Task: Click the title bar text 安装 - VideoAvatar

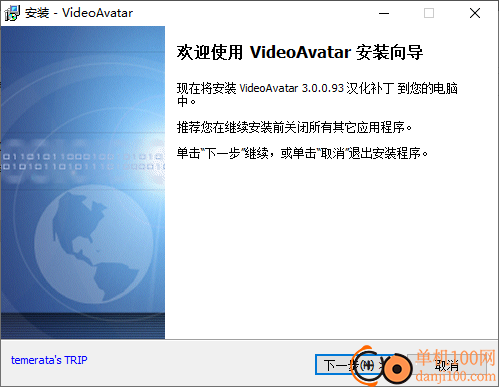Action: tap(79, 13)
